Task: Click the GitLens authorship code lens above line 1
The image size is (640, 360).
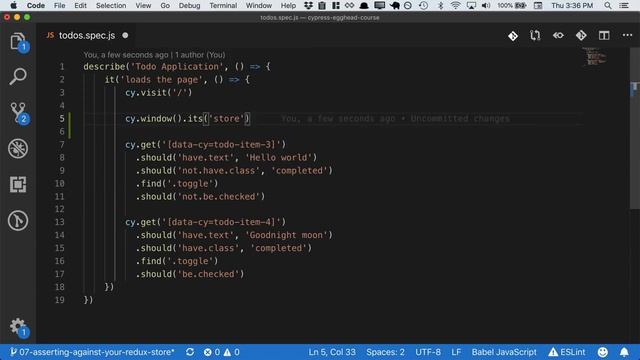Action: [x=154, y=55]
